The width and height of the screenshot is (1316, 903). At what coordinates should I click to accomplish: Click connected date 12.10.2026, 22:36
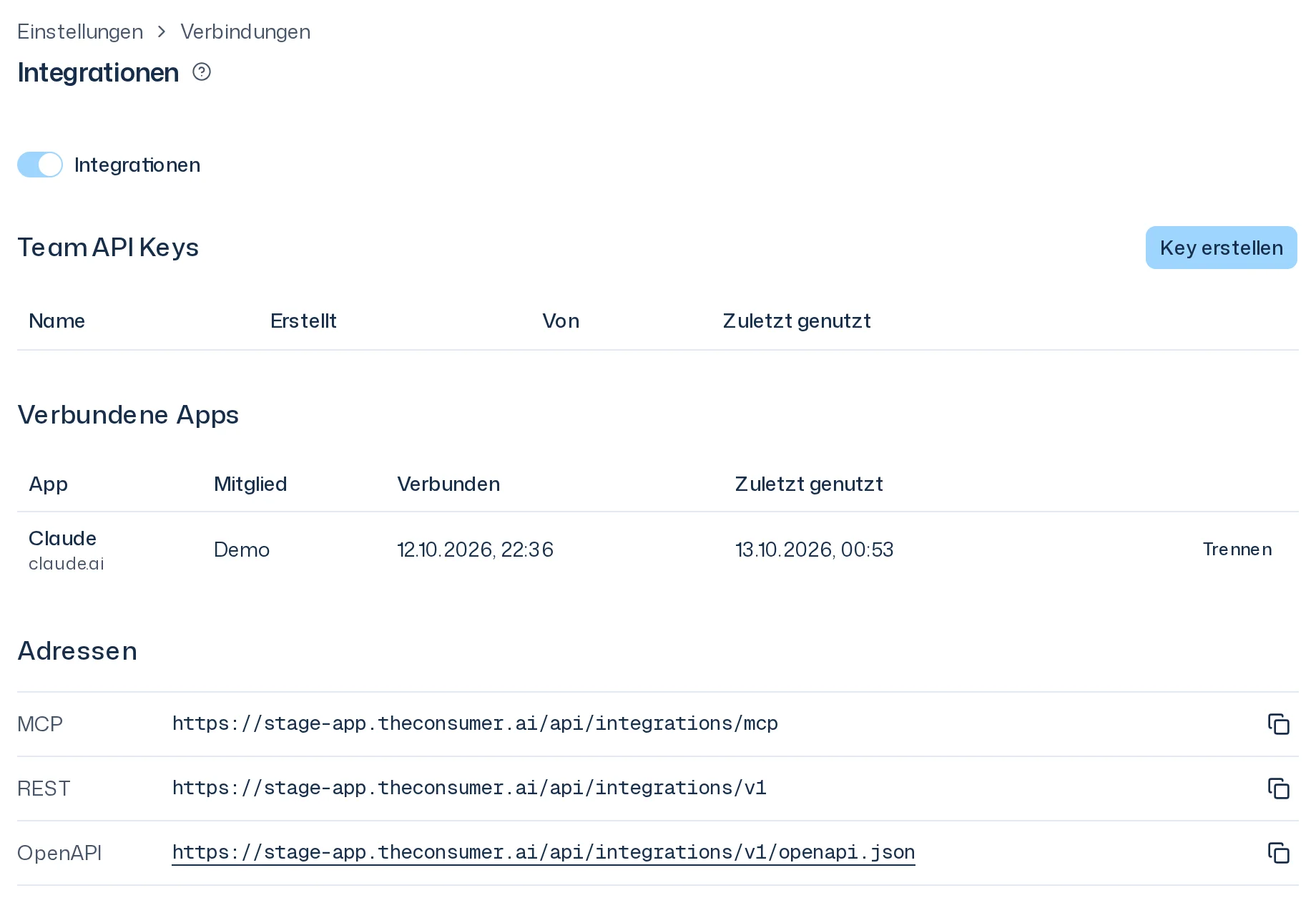[x=476, y=550]
